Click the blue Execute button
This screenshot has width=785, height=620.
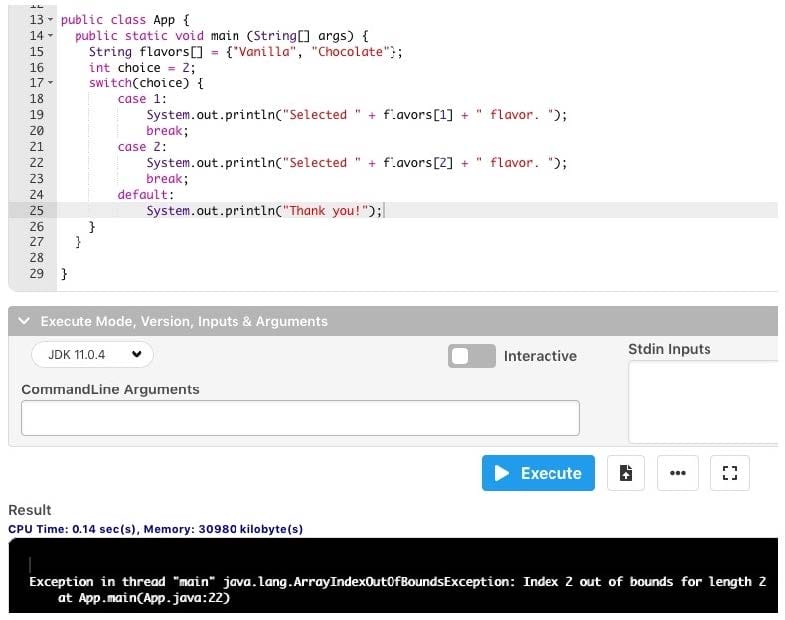point(538,473)
